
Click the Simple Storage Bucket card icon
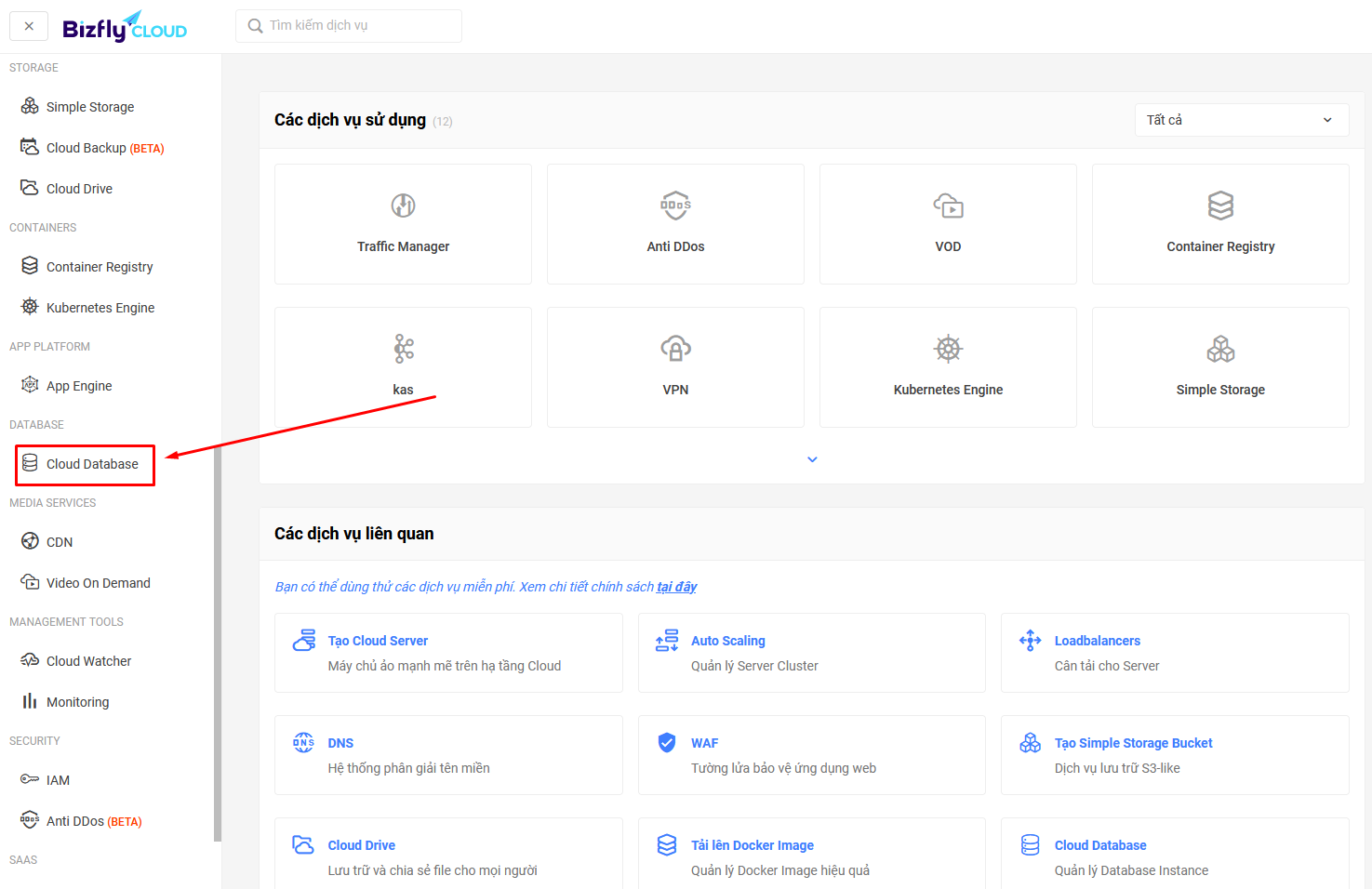(1030, 742)
